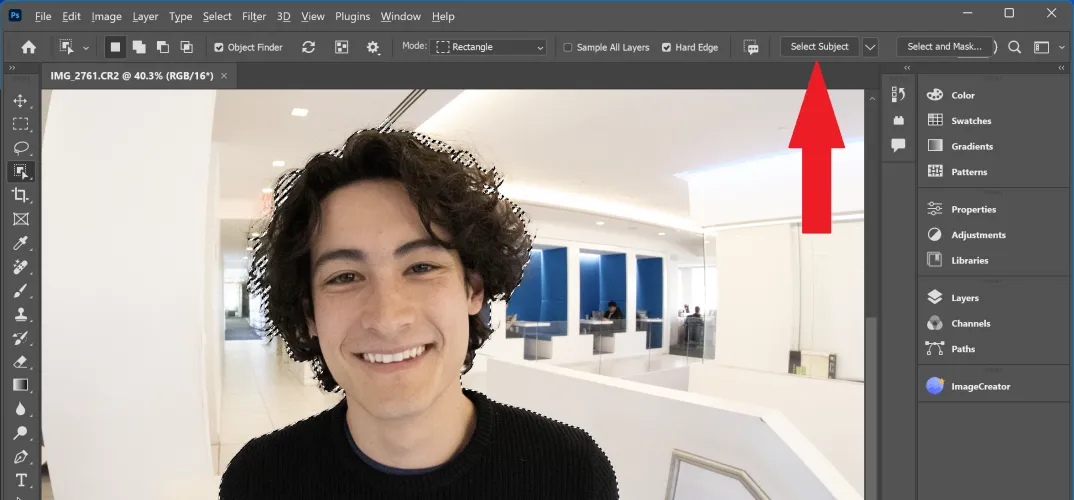Open the Filter menu
This screenshot has height=500, width=1074.
coord(254,16)
